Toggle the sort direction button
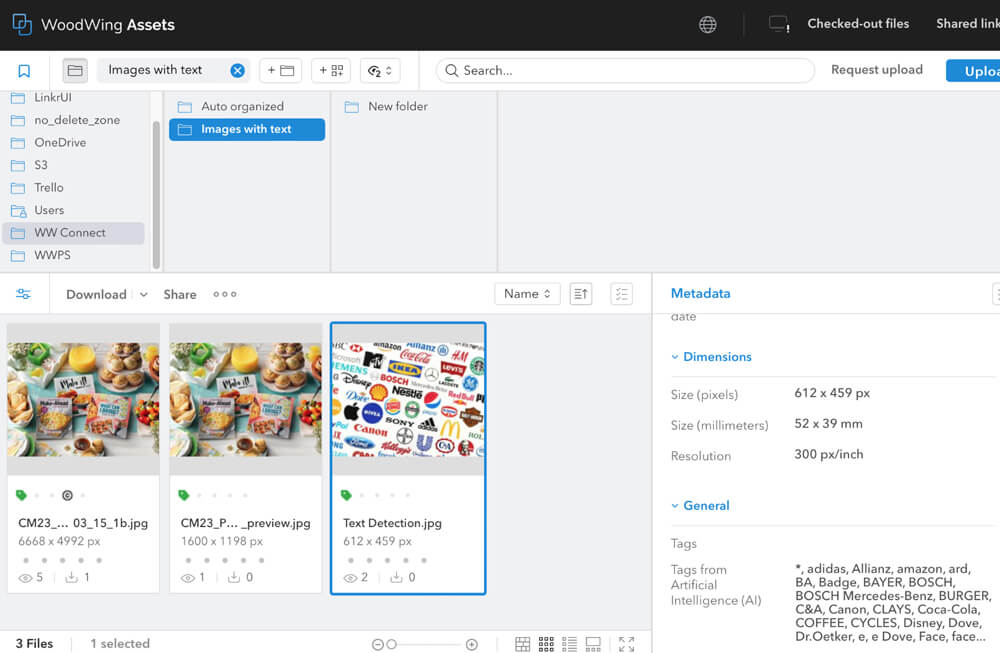 (581, 294)
